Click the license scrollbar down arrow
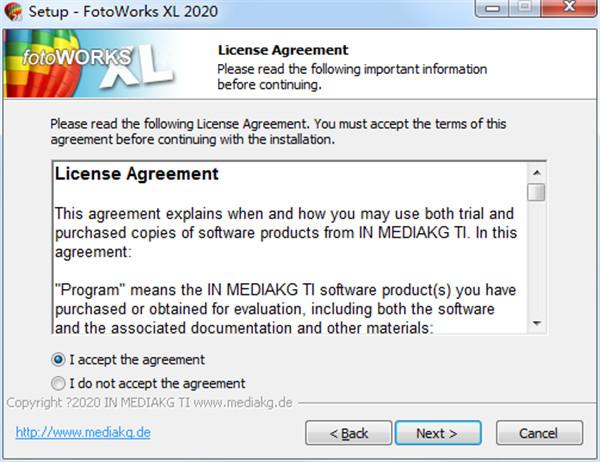 [536, 324]
